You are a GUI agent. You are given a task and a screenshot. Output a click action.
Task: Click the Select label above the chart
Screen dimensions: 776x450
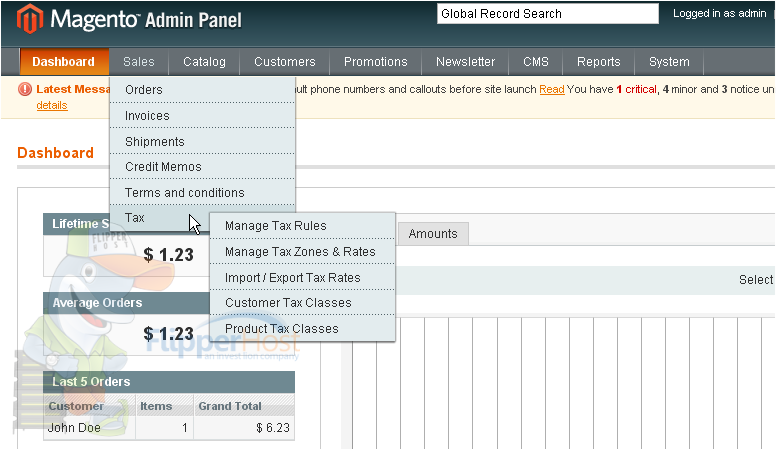click(x=756, y=280)
